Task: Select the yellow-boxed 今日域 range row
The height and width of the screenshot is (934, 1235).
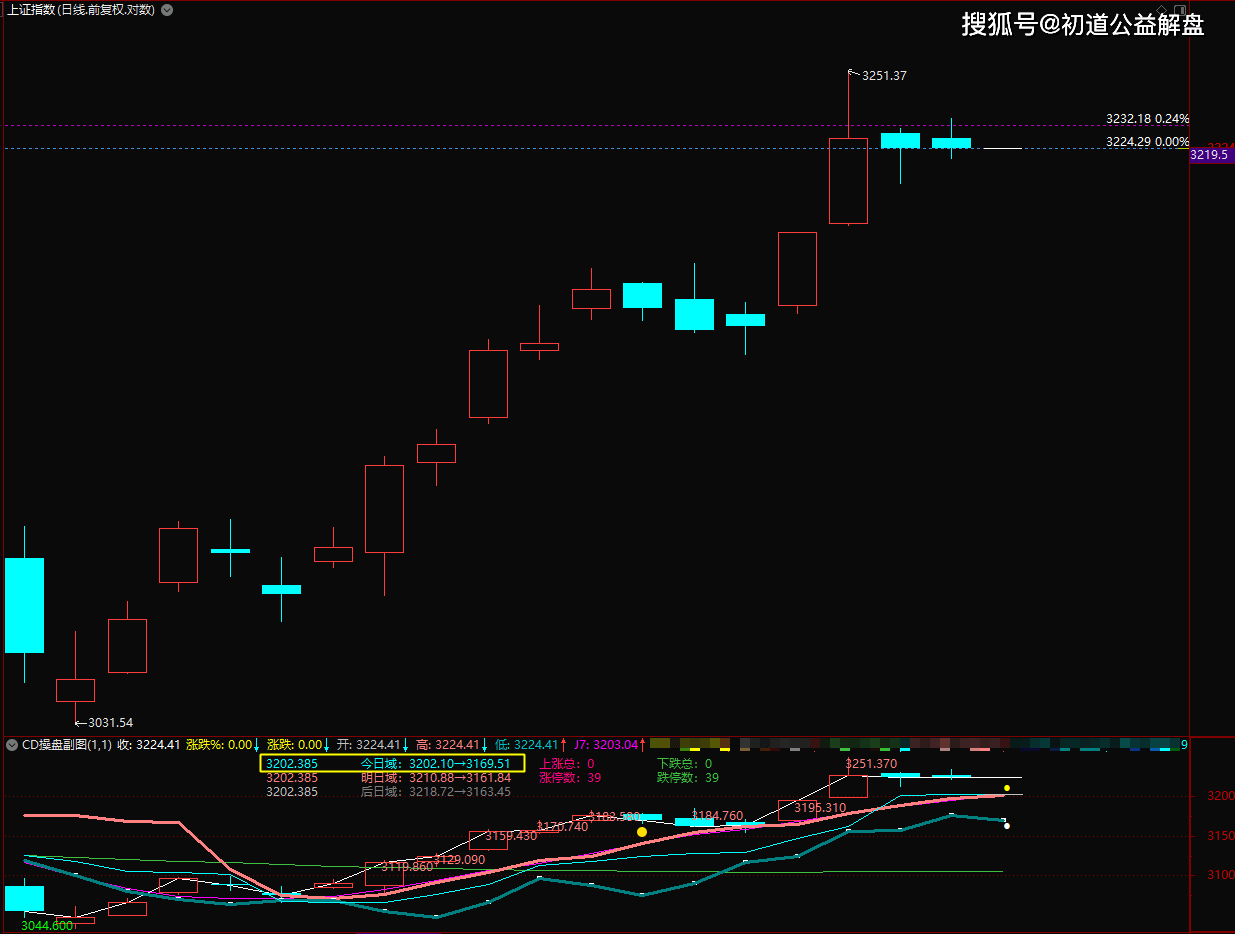Action: click(391, 763)
